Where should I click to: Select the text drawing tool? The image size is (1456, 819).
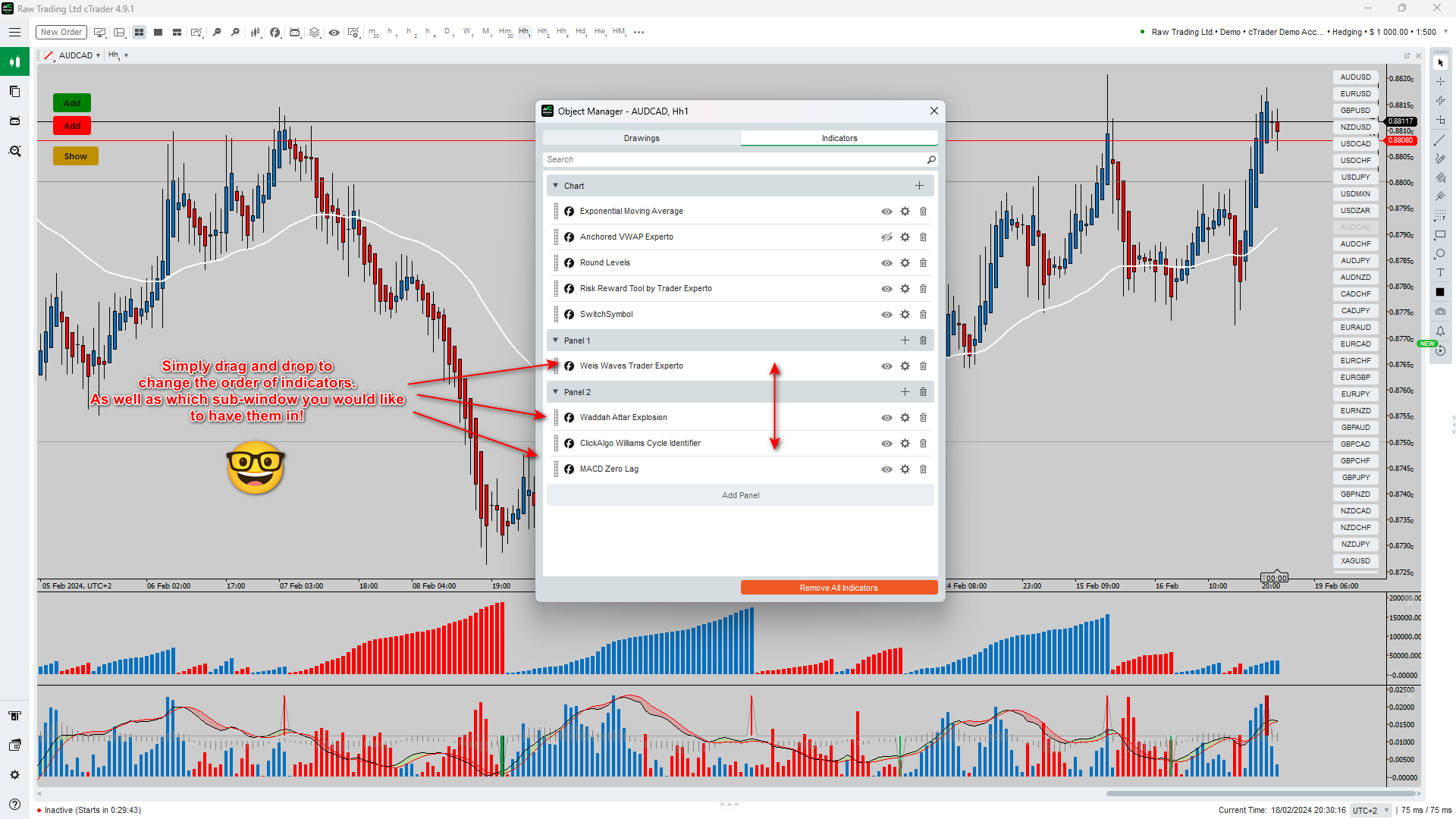tap(1440, 273)
